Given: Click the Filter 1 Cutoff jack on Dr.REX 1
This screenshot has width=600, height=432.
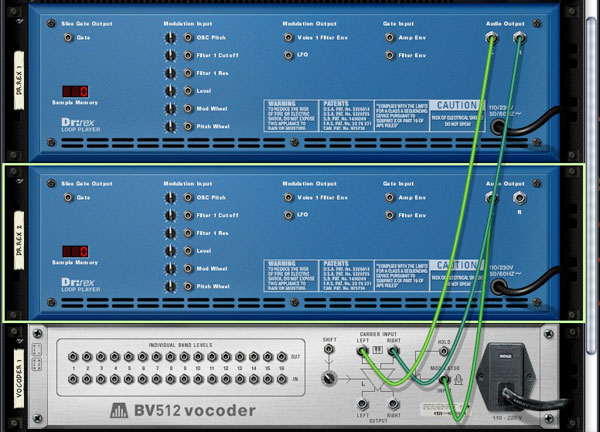Looking at the screenshot, I should (x=188, y=55).
